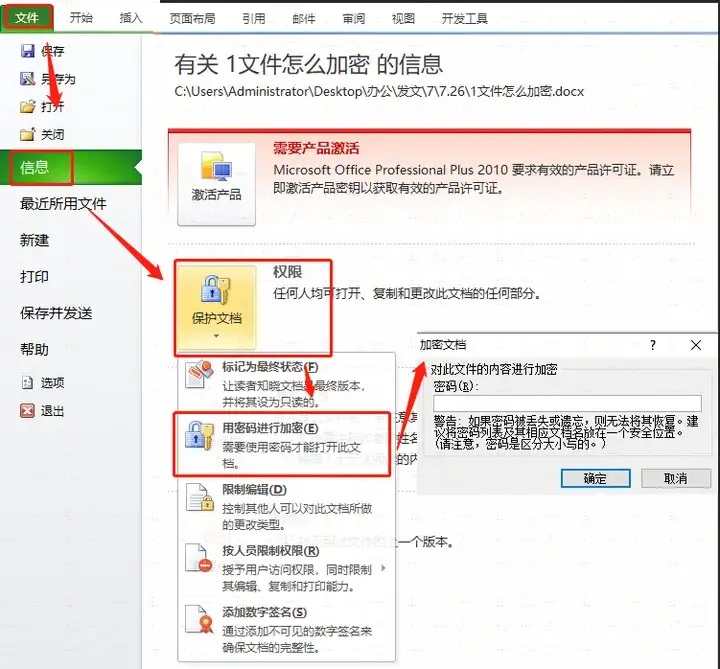Click the Save floppy disk icon
The height and width of the screenshot is (669, 720).
click(28, 51)
